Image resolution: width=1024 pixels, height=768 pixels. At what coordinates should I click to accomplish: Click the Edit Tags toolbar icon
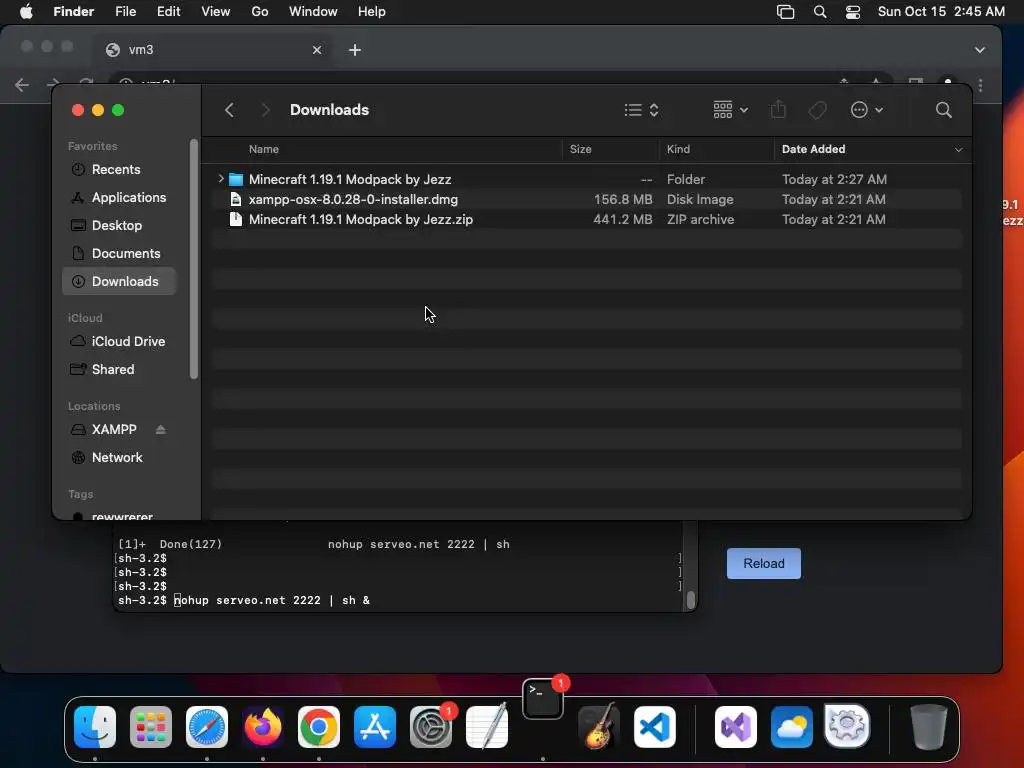tap(817, 110)
